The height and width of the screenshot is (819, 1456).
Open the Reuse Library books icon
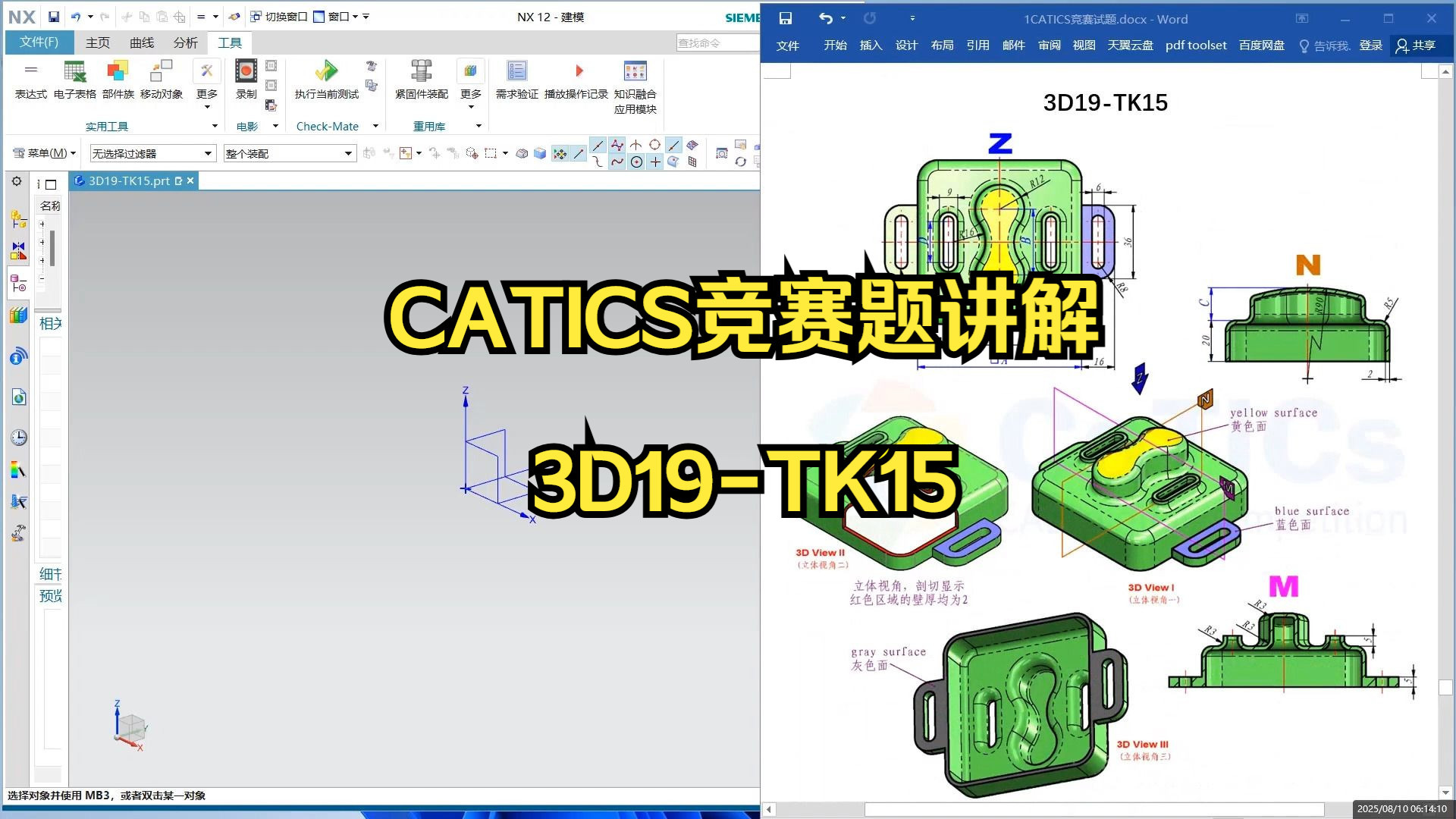pos(18,315)
